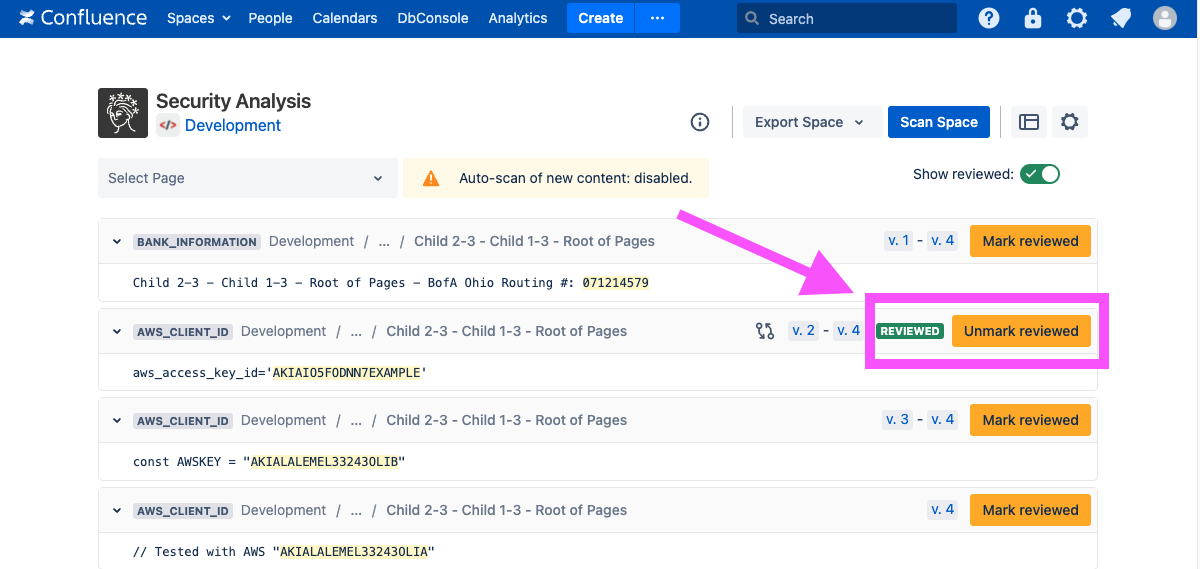Open Security Analysis settings gear
1200x569 pixels.
1070,122
